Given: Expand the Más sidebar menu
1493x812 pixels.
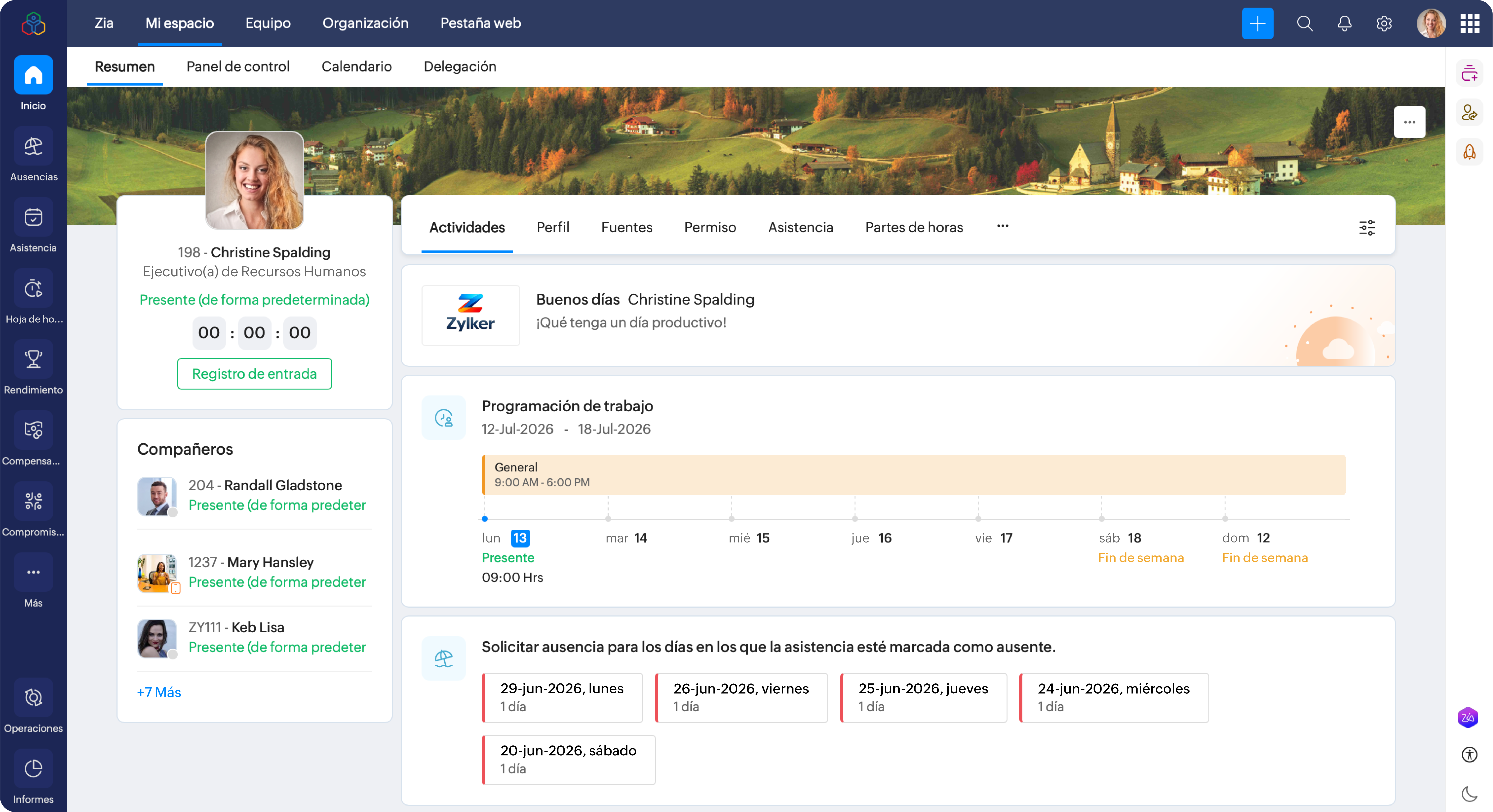Looking at the screenshot, I should point(33,572).
